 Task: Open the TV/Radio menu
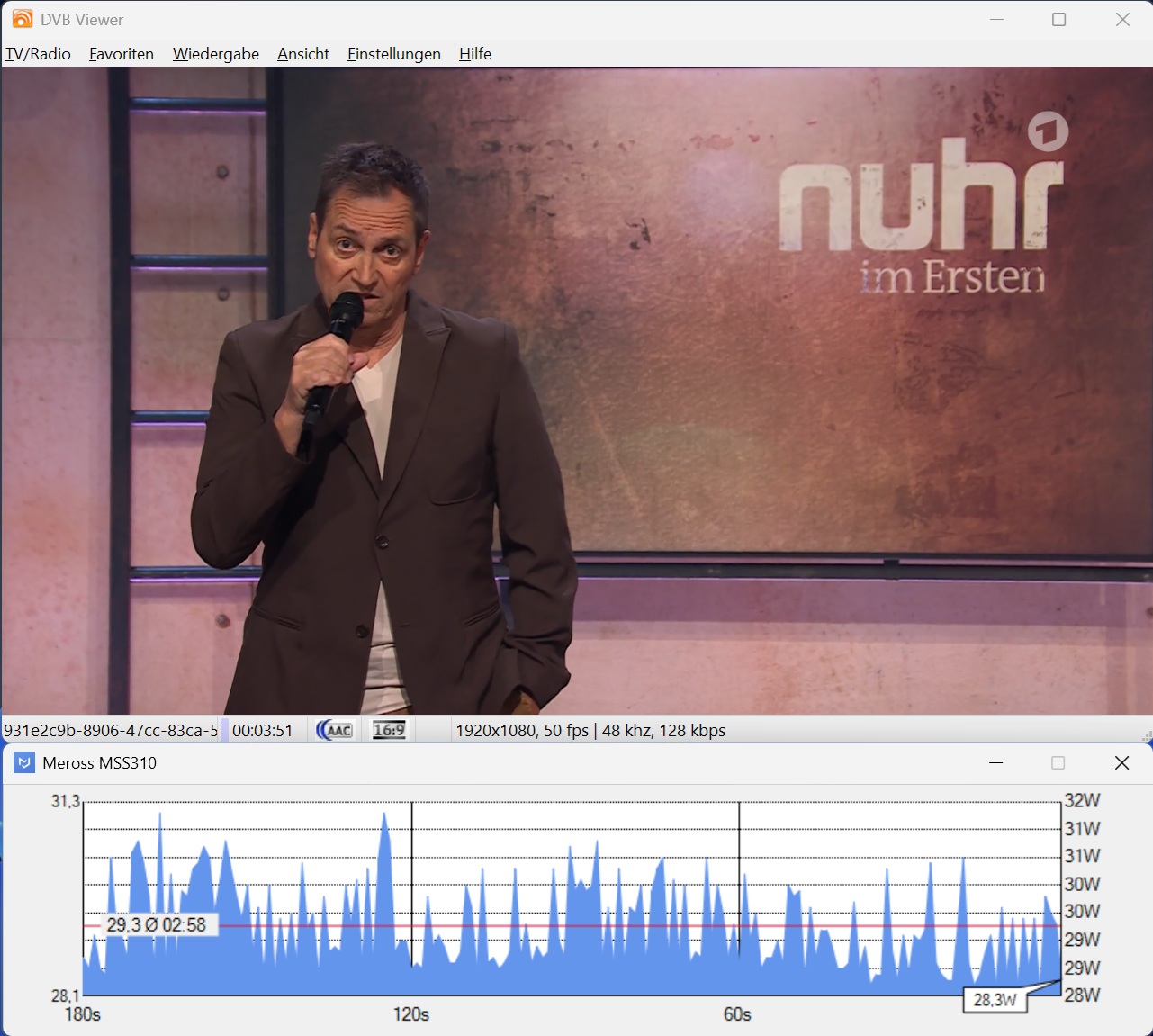38,54
